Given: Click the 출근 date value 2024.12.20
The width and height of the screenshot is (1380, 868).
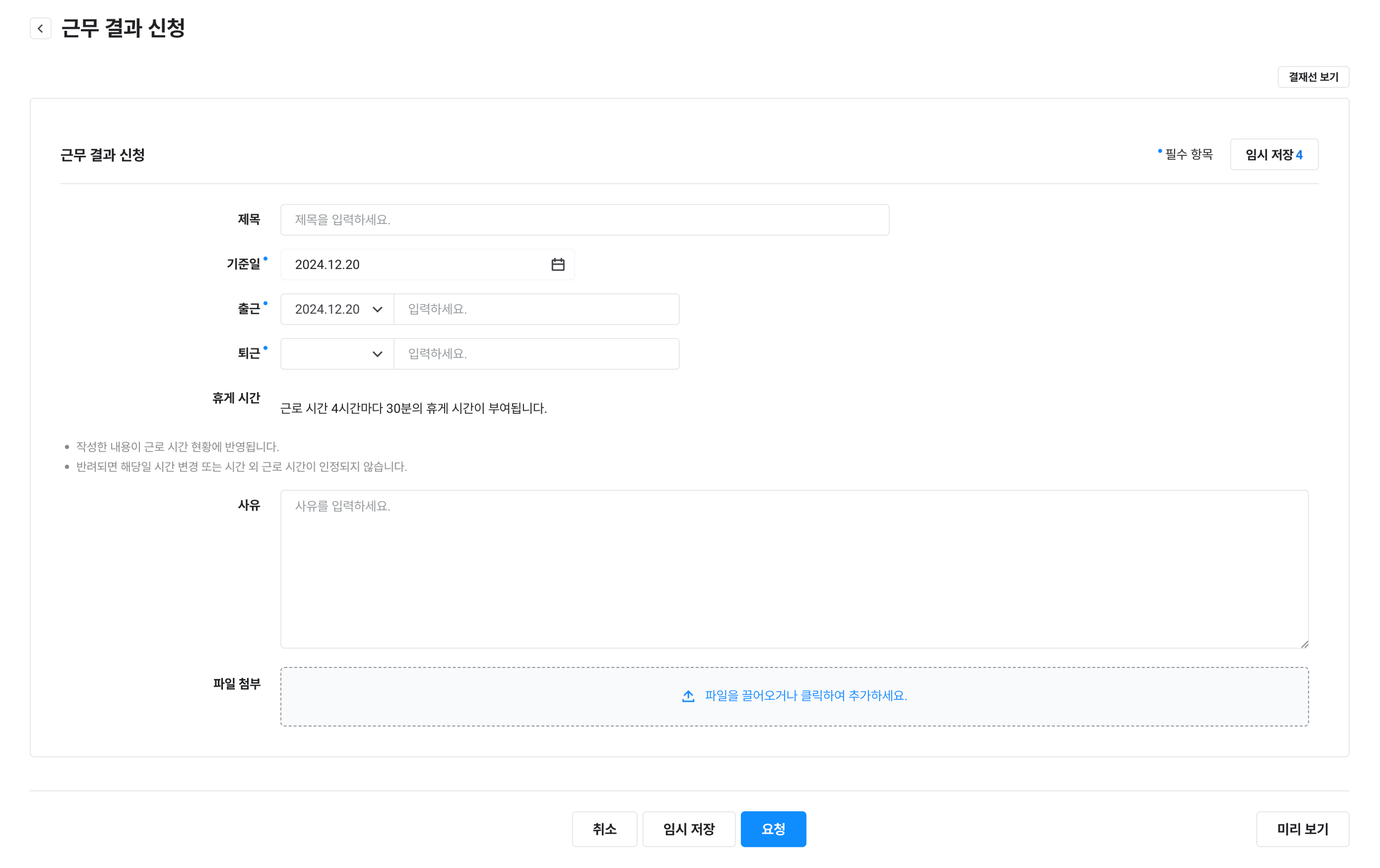Looking at the screenshot, I should pyautogui.click(x=327, y=309).
